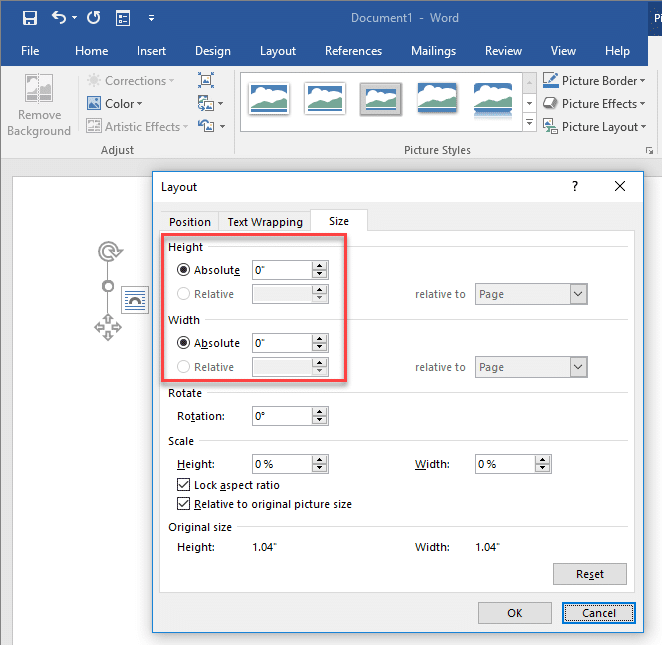The width and height of the screenshot is (662, 645).
Task: Click the touch/mouse mode icon in title bar
Action: (x=123, y=18)
